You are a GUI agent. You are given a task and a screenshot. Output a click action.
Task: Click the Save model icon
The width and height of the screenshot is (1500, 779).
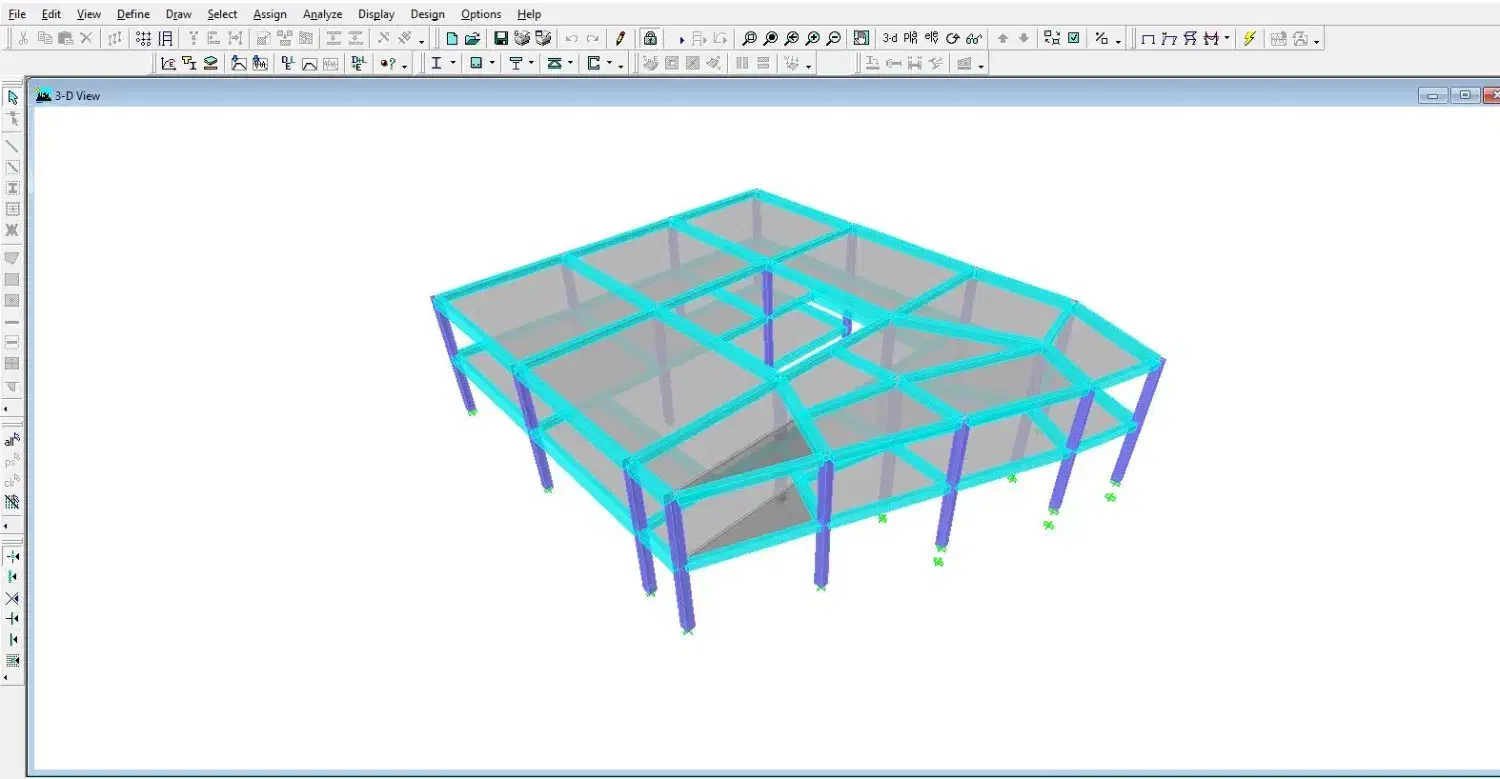click(x=501, y=39)
